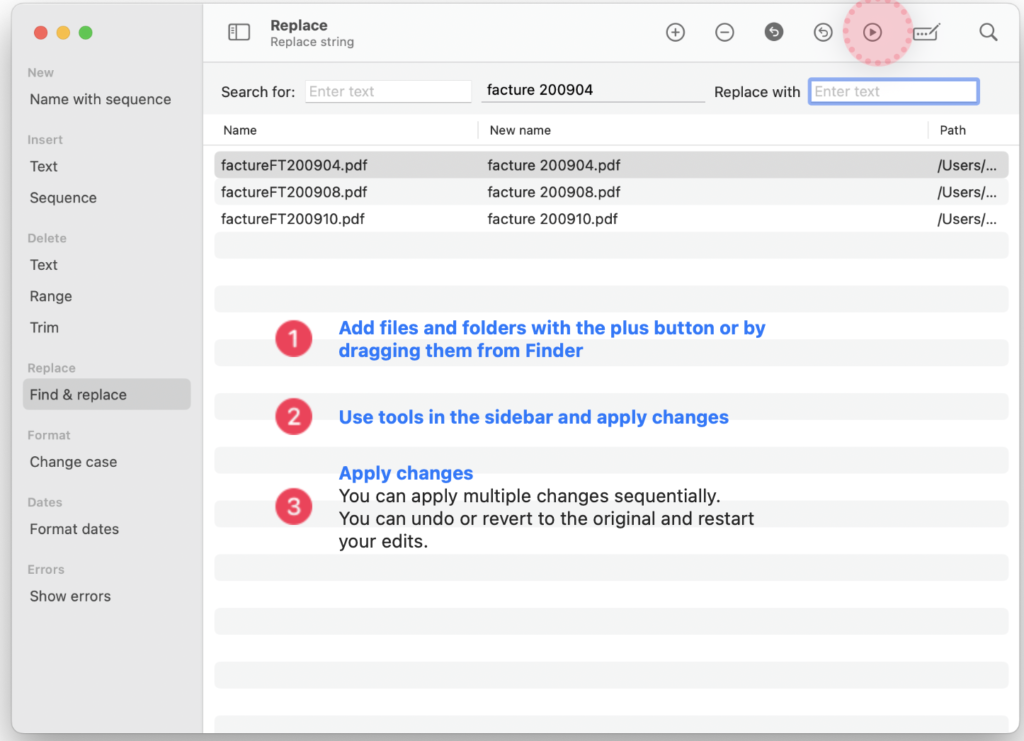Apply changes with the play button

pos(872,32)
